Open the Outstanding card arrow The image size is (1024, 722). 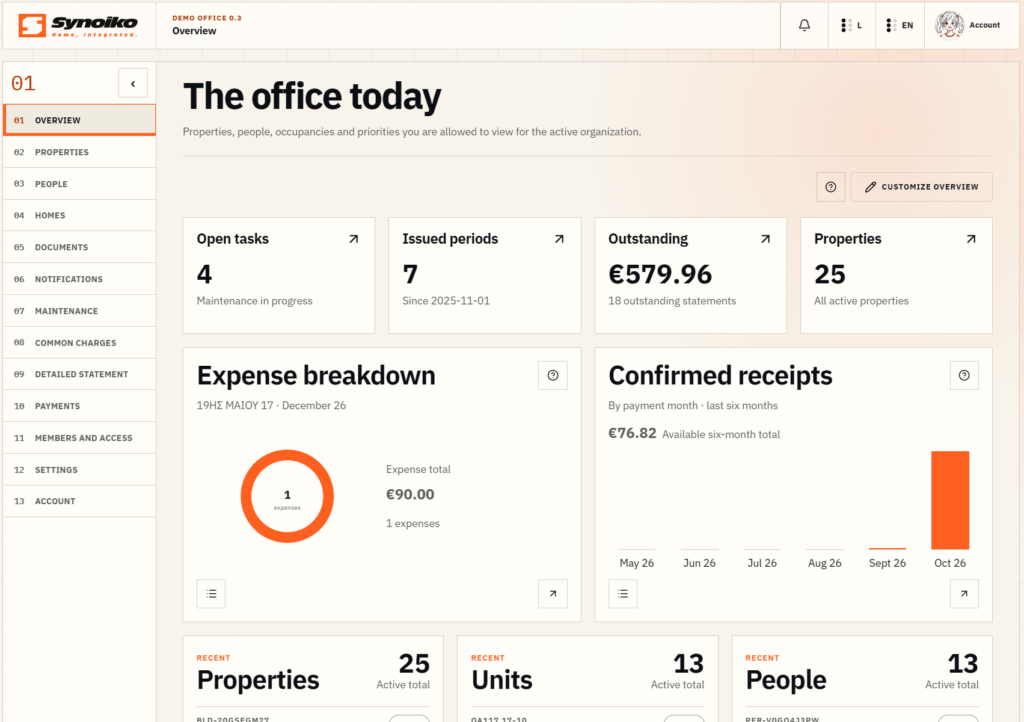(765, 239)
